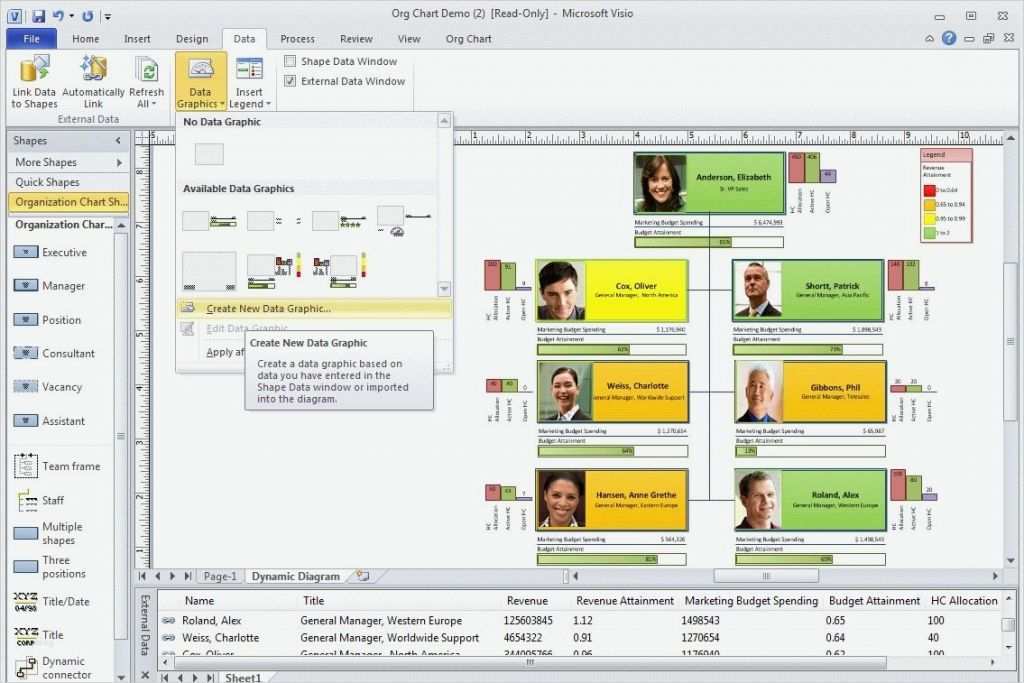The image size is (1024, 683).
Task: Open the Insert Legend dropdown
Action: point(249,103)
